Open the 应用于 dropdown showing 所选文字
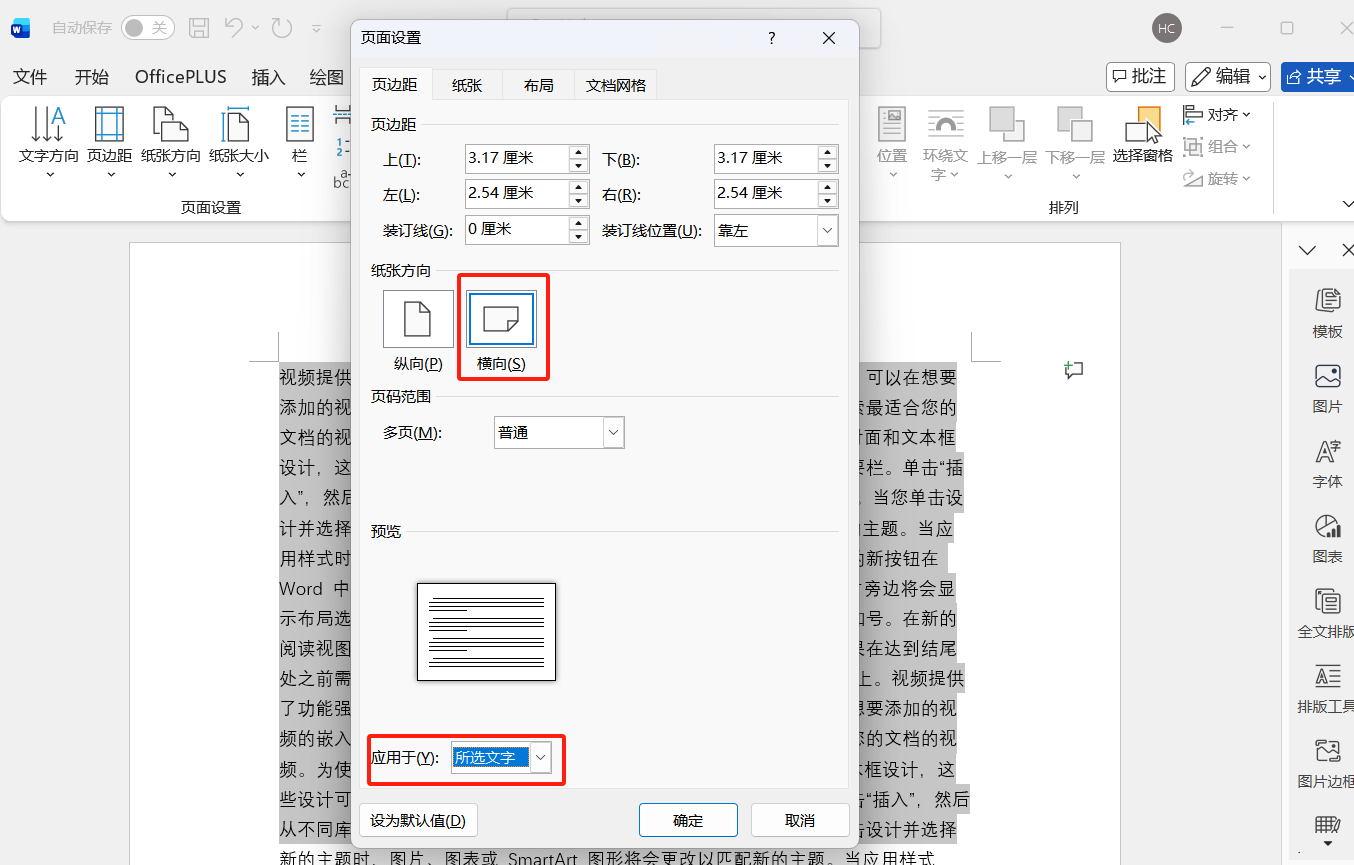Image resolution: width=1354 pixels, height=865 pixels. pos(540,757)
